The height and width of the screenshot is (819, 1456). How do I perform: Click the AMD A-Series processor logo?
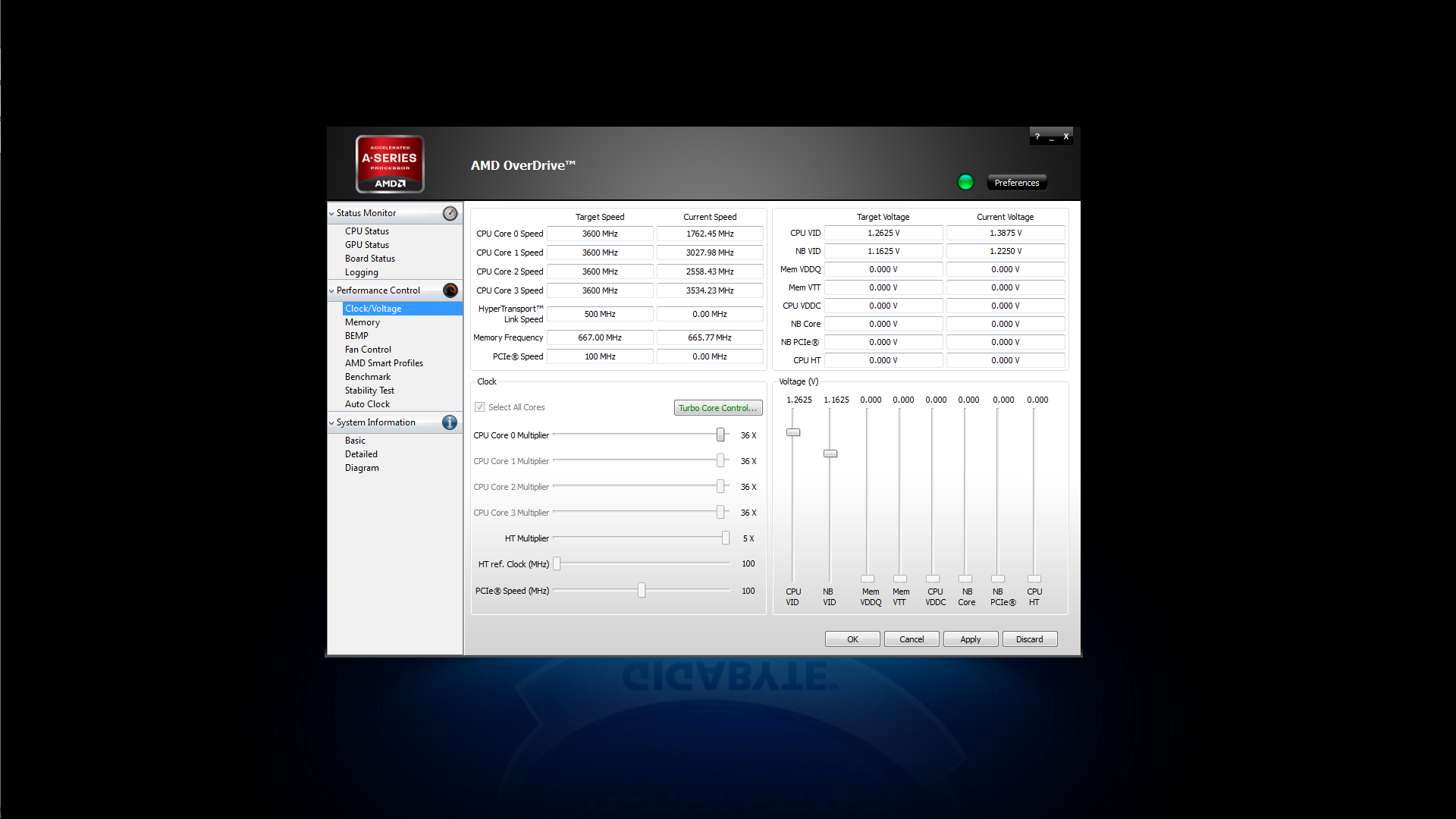(390, 164)
